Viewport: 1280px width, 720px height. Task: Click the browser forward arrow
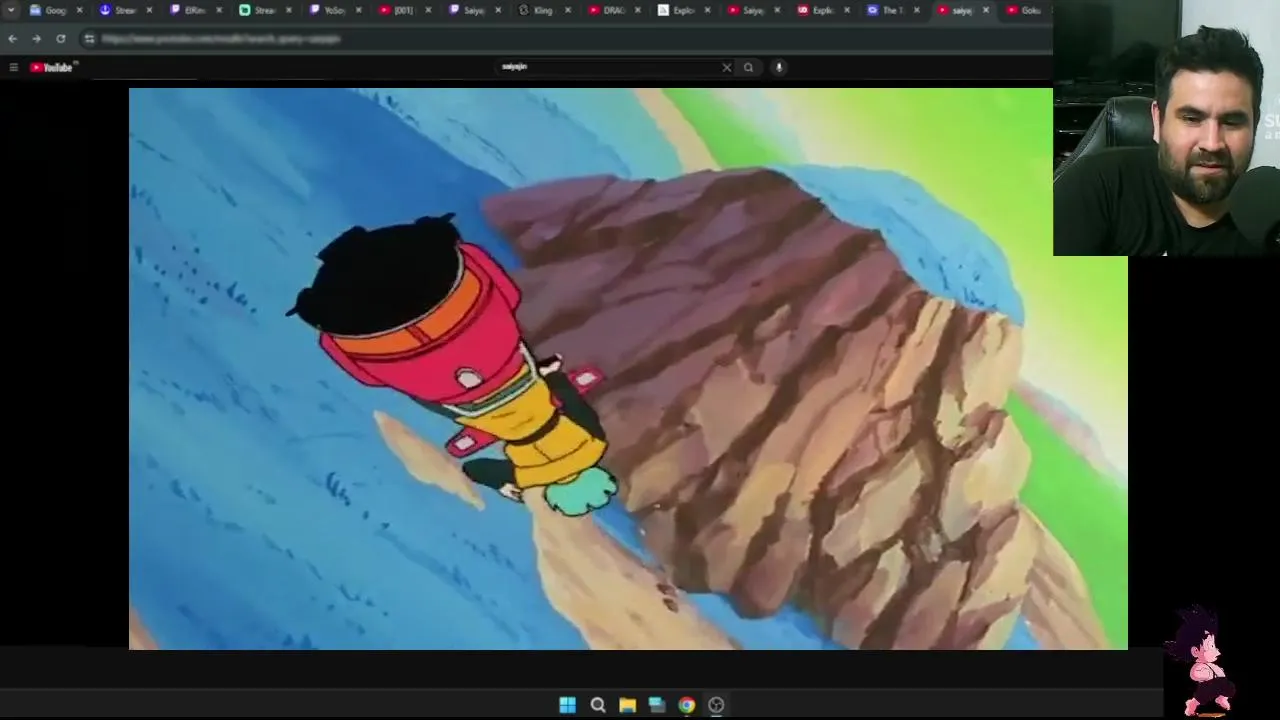[x=36, y=38]
